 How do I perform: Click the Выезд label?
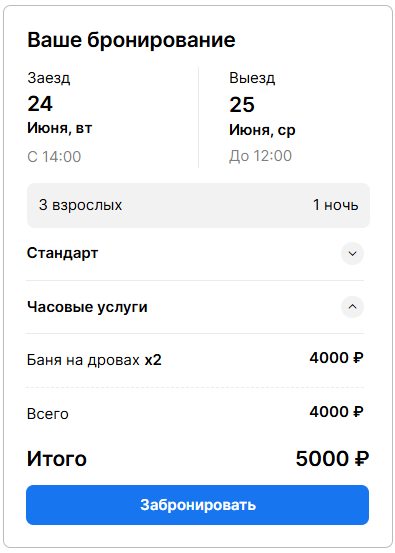click(252, 78)
